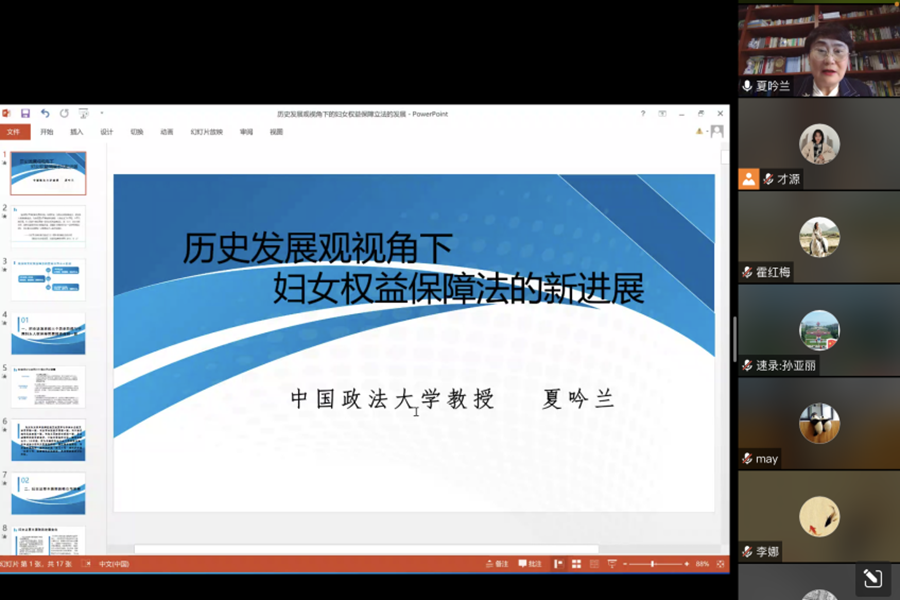Viewport: 900px width, 600px height.
Task: Toggle the 批注 (Comments) pane
Action: [x=530, y=564]
